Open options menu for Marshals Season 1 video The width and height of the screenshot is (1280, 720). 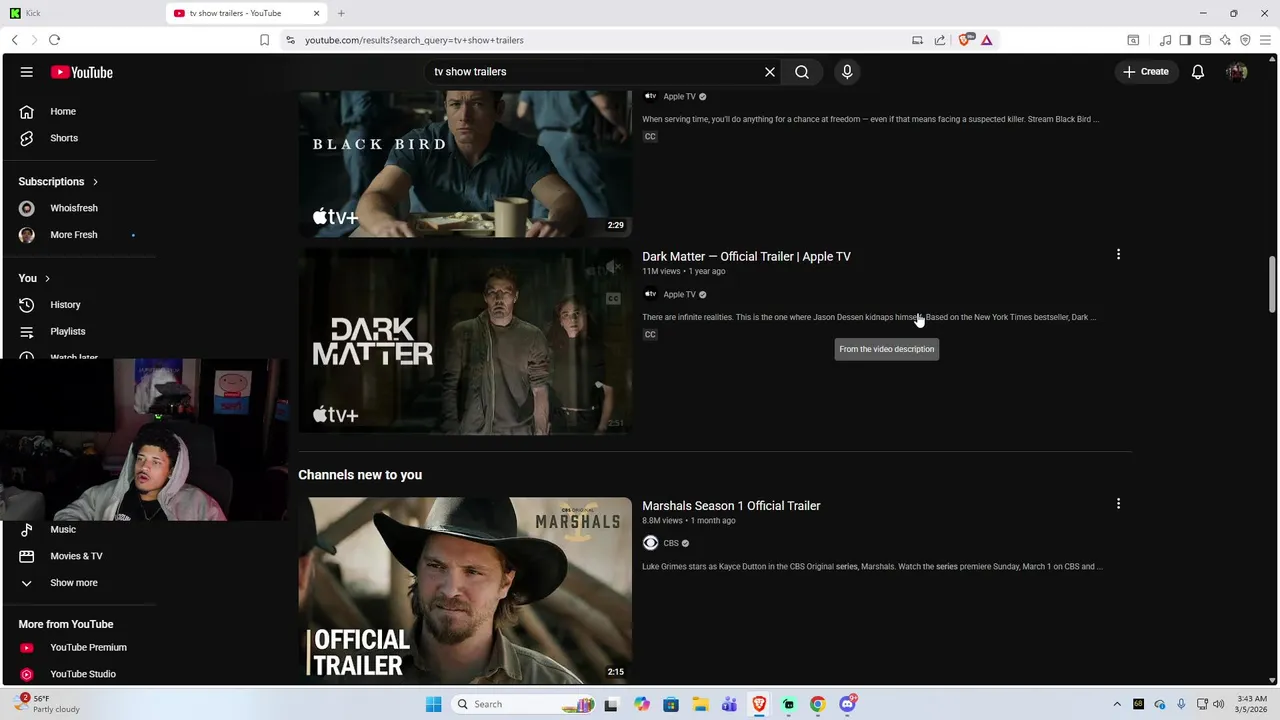coord(1118,504)
